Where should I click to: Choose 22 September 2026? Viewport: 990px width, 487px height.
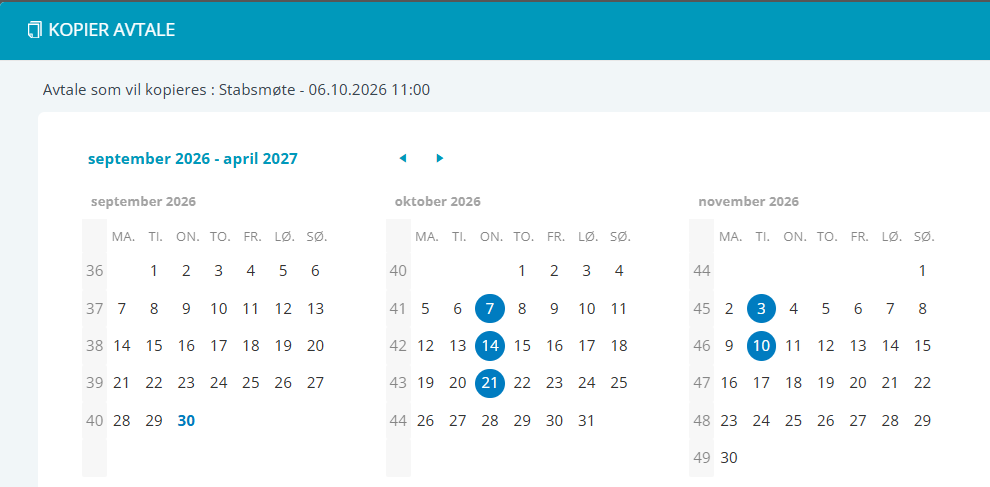pyautogui.click(x=154, y=383)
